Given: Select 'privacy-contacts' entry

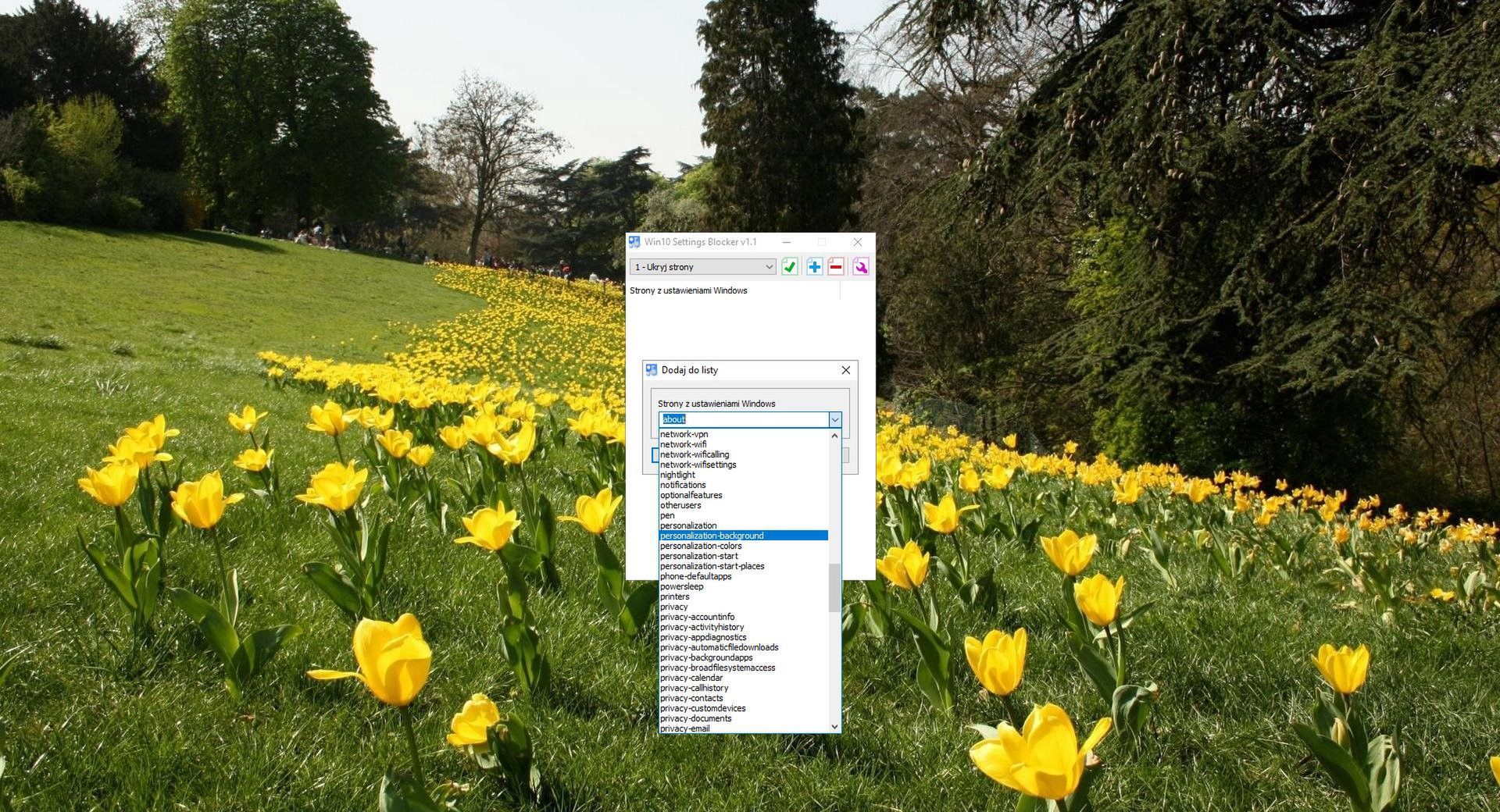Looking at the screenshot, I should click(743, 698).
